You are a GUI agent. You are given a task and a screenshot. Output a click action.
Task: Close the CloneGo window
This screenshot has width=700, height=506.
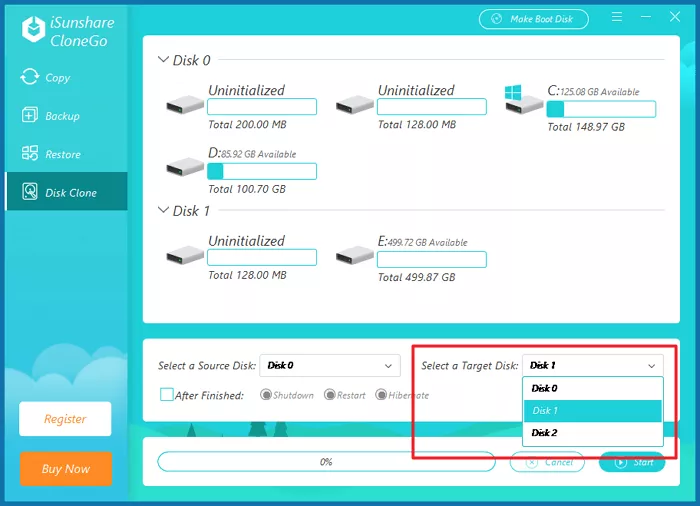pyautogui.click(x=675, y=17)
